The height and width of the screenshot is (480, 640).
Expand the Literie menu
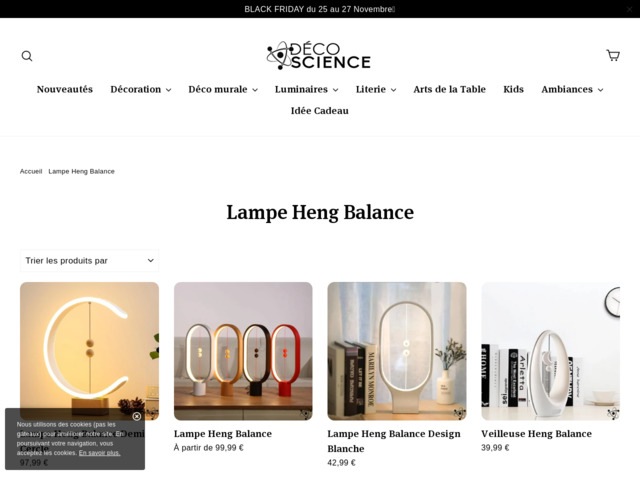pos(376,89)
